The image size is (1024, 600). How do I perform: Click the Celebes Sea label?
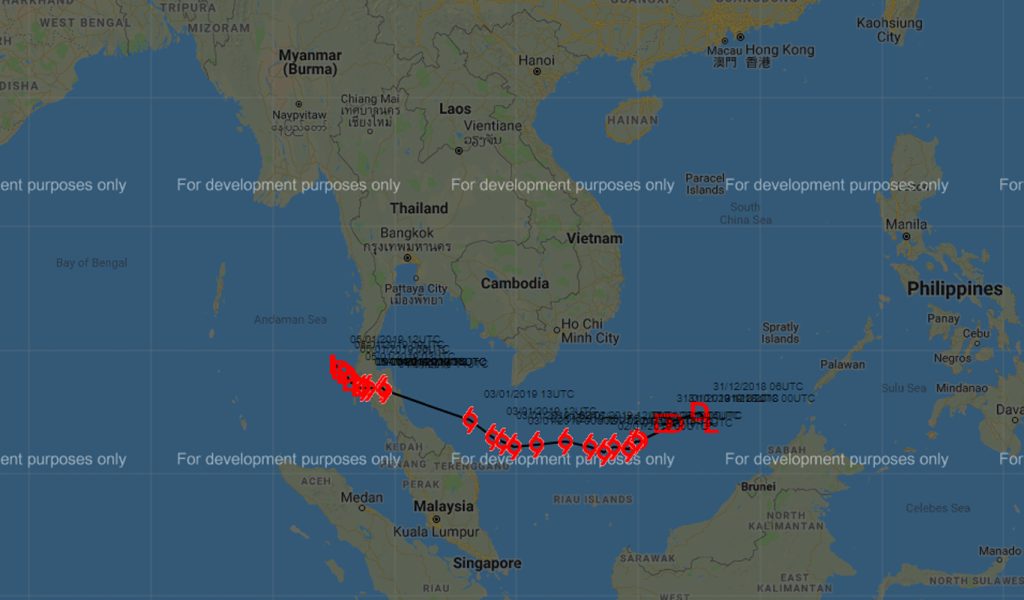(938, 508)
